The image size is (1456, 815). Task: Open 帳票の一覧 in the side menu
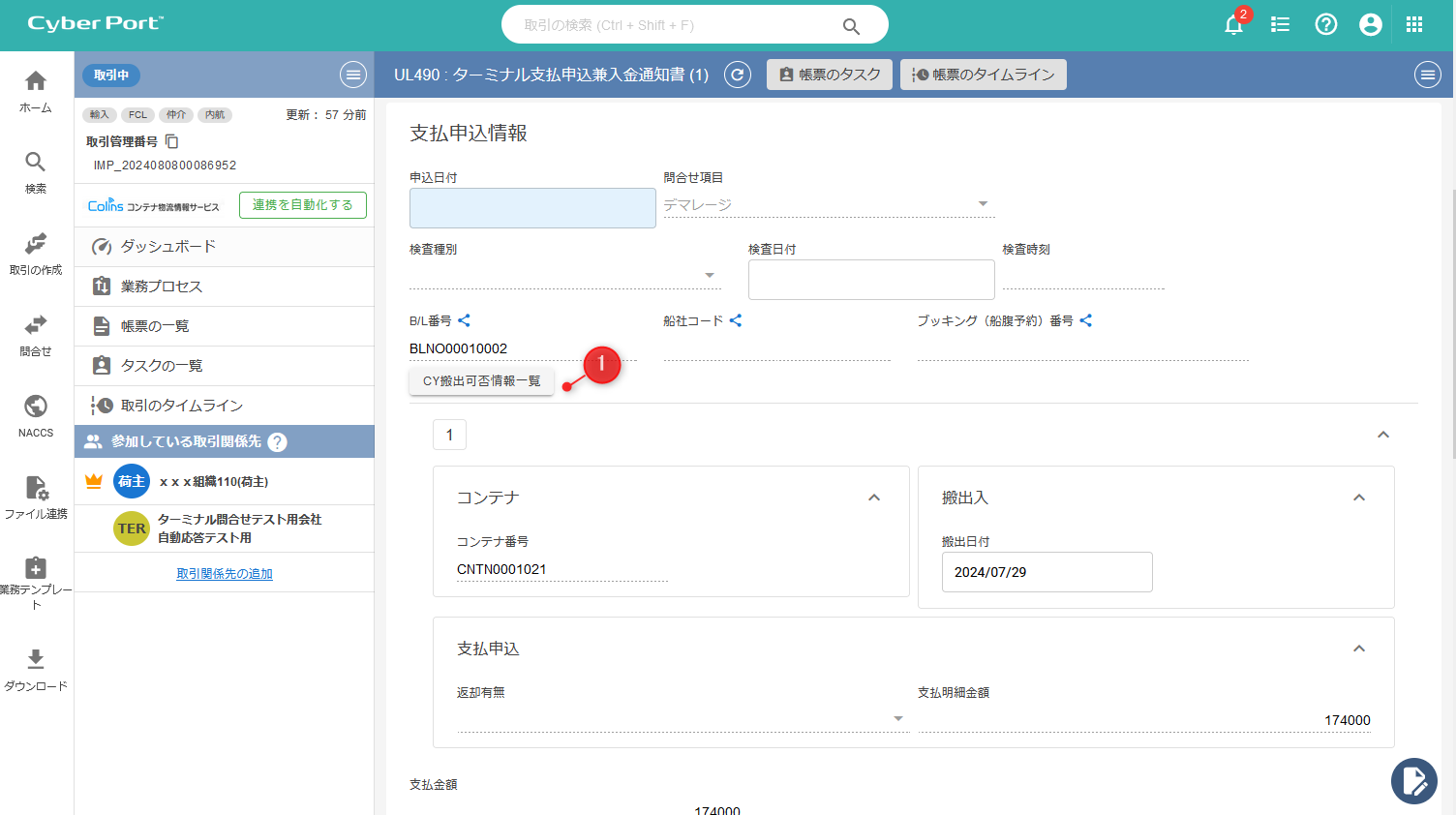(155, 326)
